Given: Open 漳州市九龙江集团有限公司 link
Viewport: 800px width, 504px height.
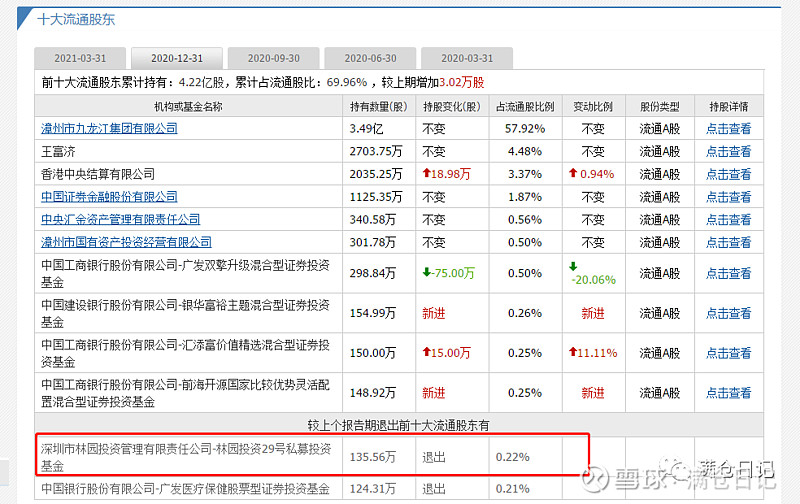Looking at the screenshot, I should click(x=109, y=129).
